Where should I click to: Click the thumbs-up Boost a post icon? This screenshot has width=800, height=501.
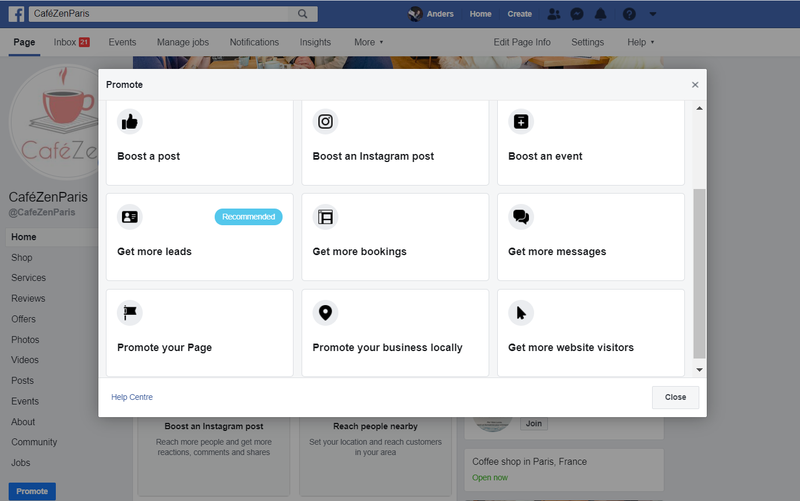click(x=130, y=121)
